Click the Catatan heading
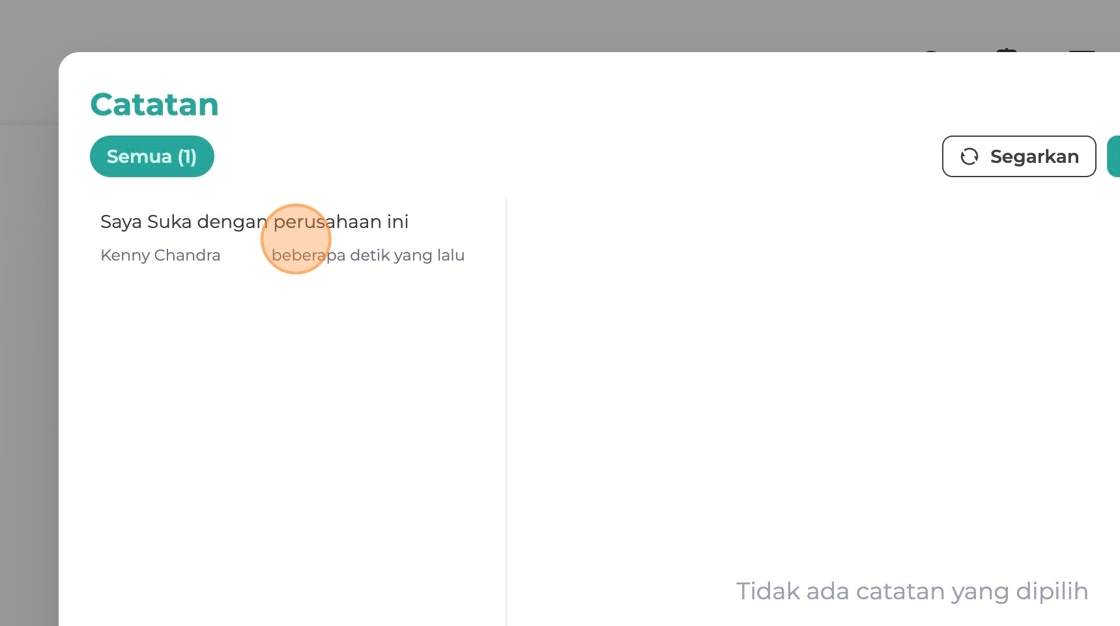 [x=154, y=104]
